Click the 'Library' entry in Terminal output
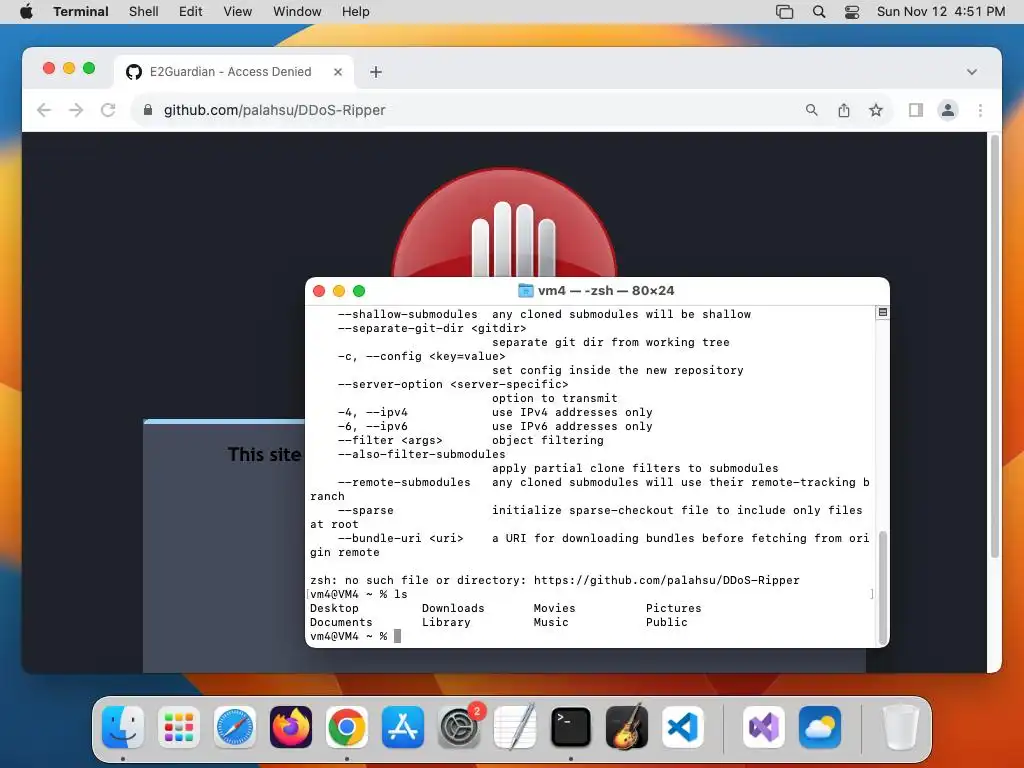1024x768 pixels. (446, 622)
